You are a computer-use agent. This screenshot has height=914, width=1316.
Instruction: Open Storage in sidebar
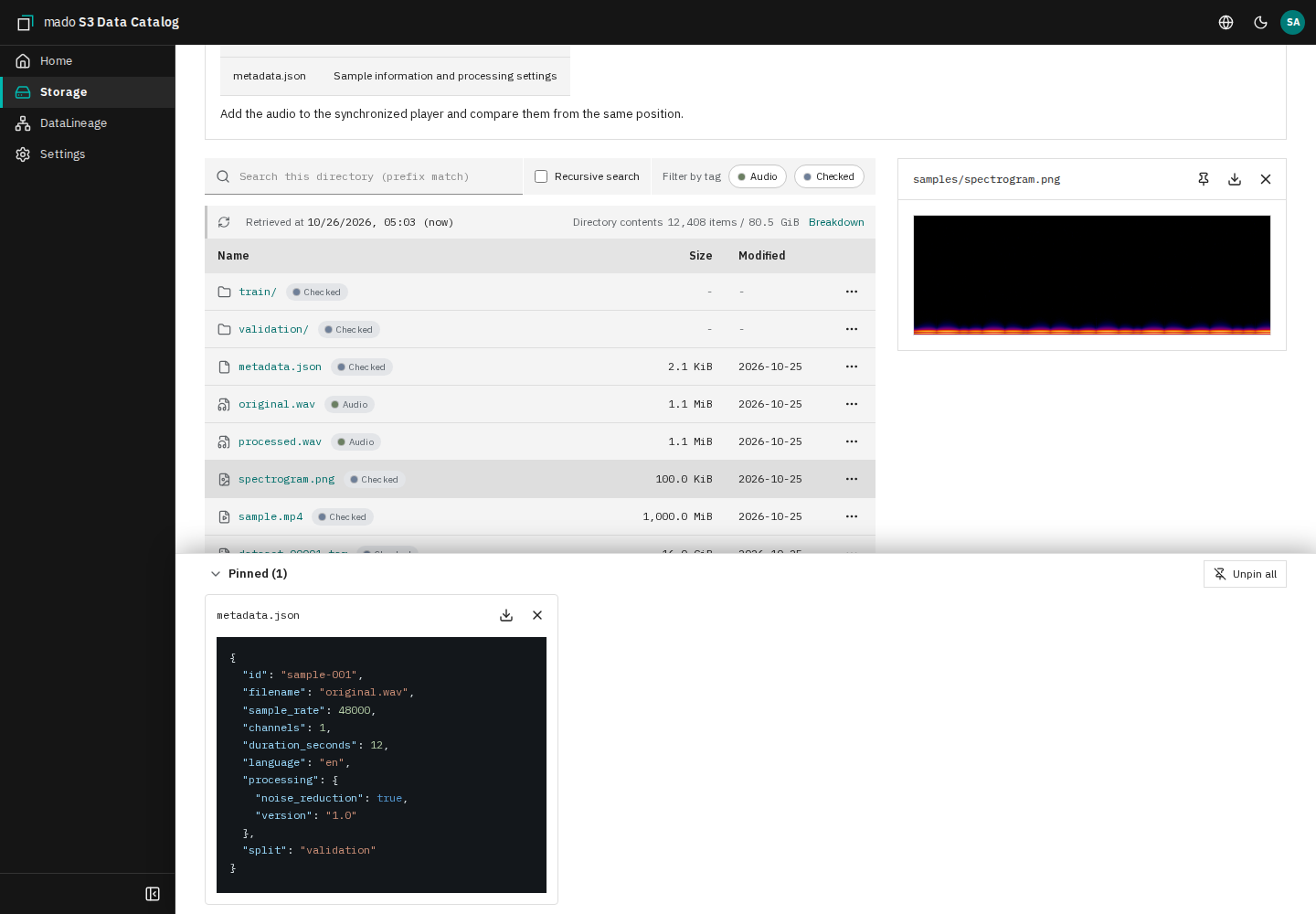88,92
